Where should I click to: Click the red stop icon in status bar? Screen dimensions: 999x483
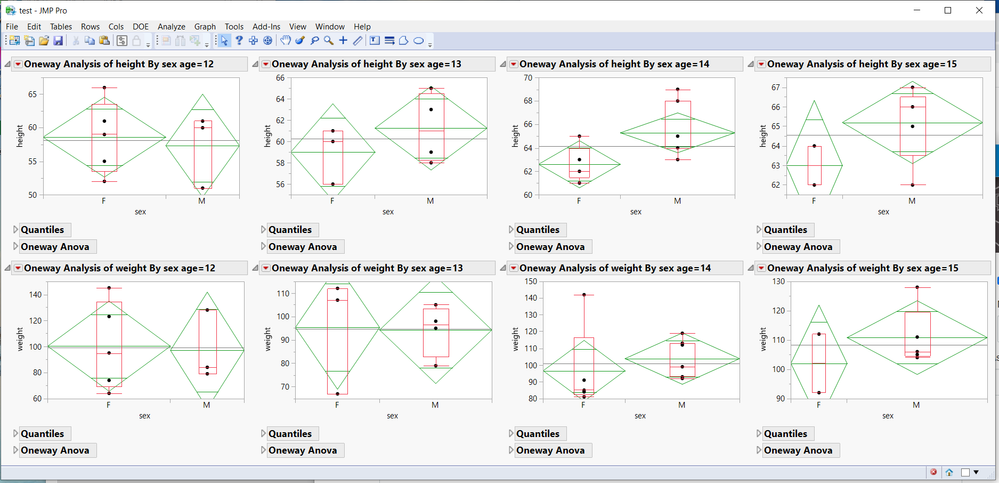pos(933,472)
